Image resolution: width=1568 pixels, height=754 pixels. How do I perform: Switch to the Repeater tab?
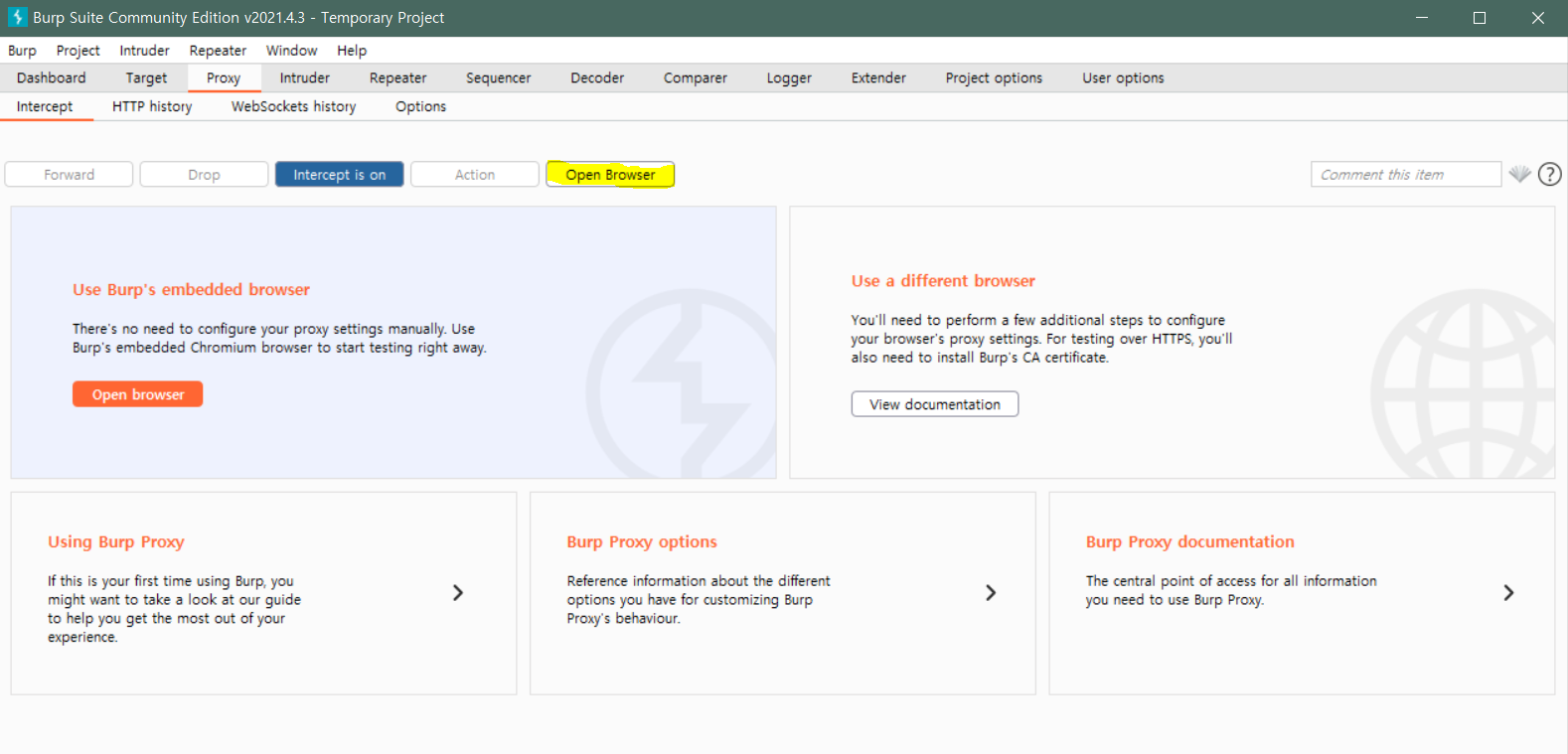[x=397, y=77]
